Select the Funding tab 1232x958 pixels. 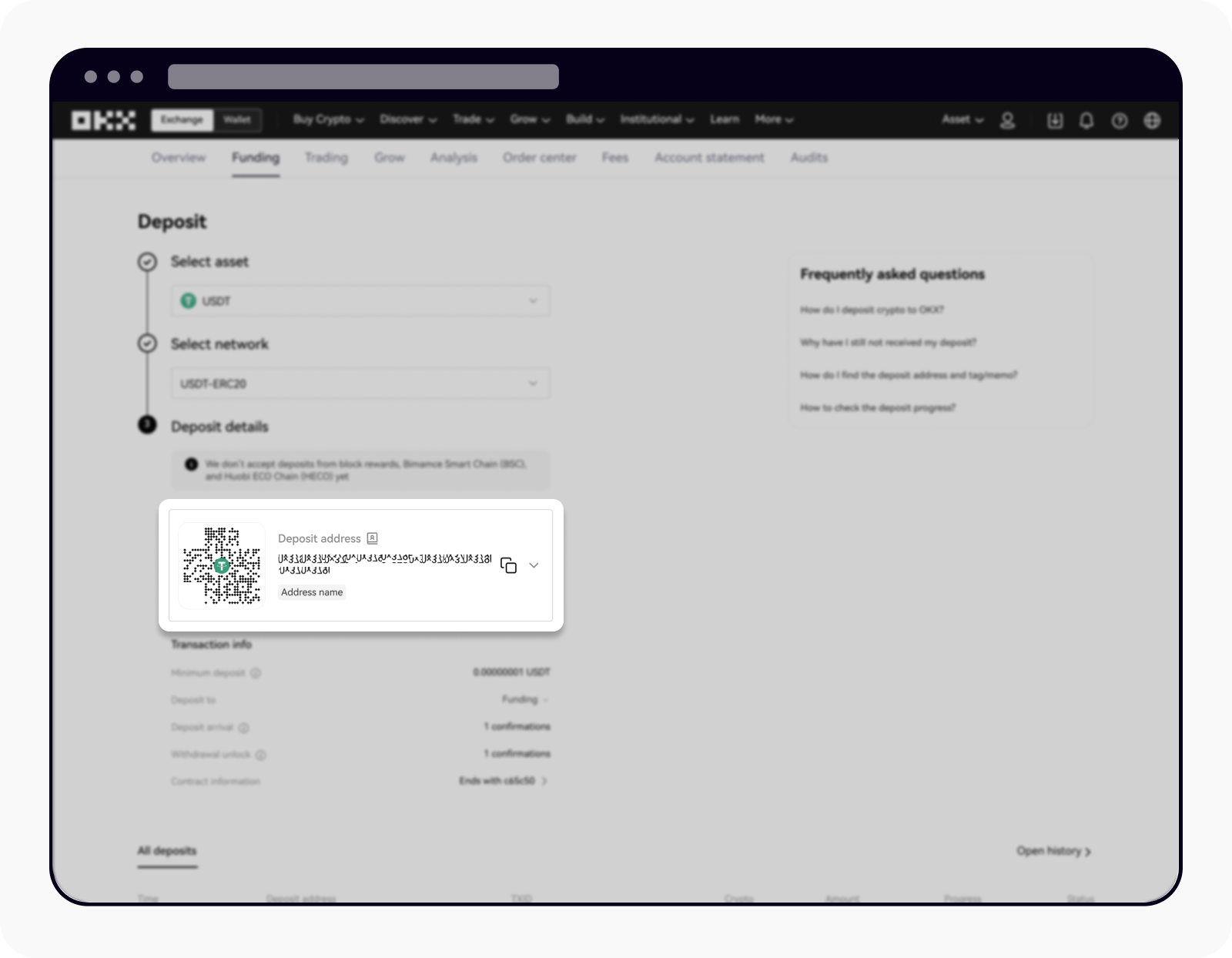click(256, 158)
